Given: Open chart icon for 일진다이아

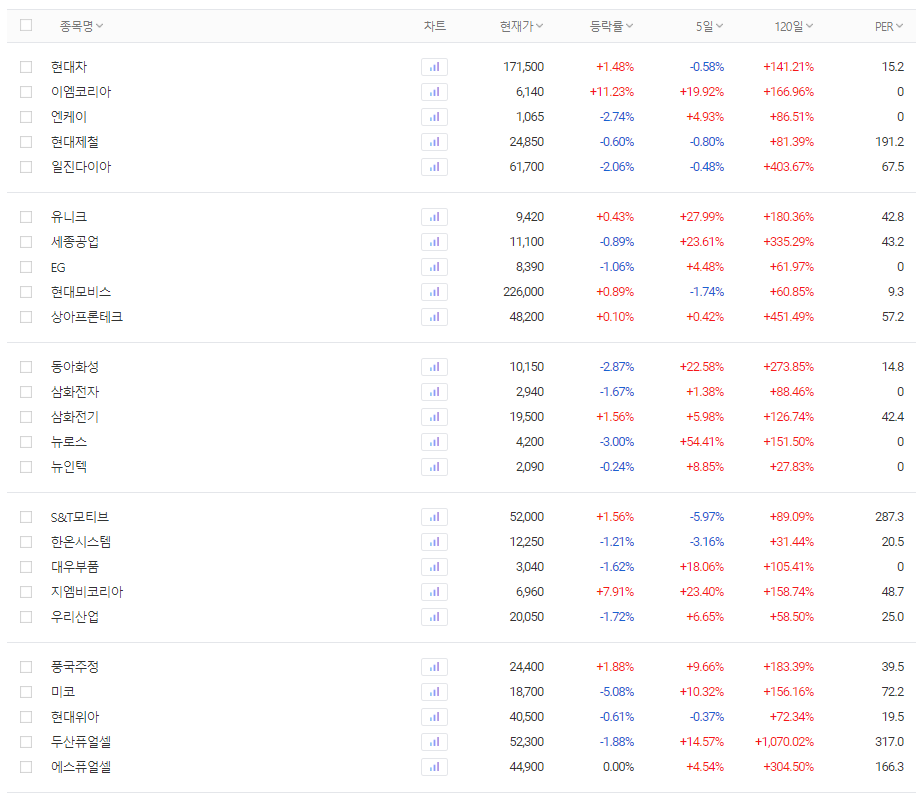Looking at the screenshot, I should (434, 167).
